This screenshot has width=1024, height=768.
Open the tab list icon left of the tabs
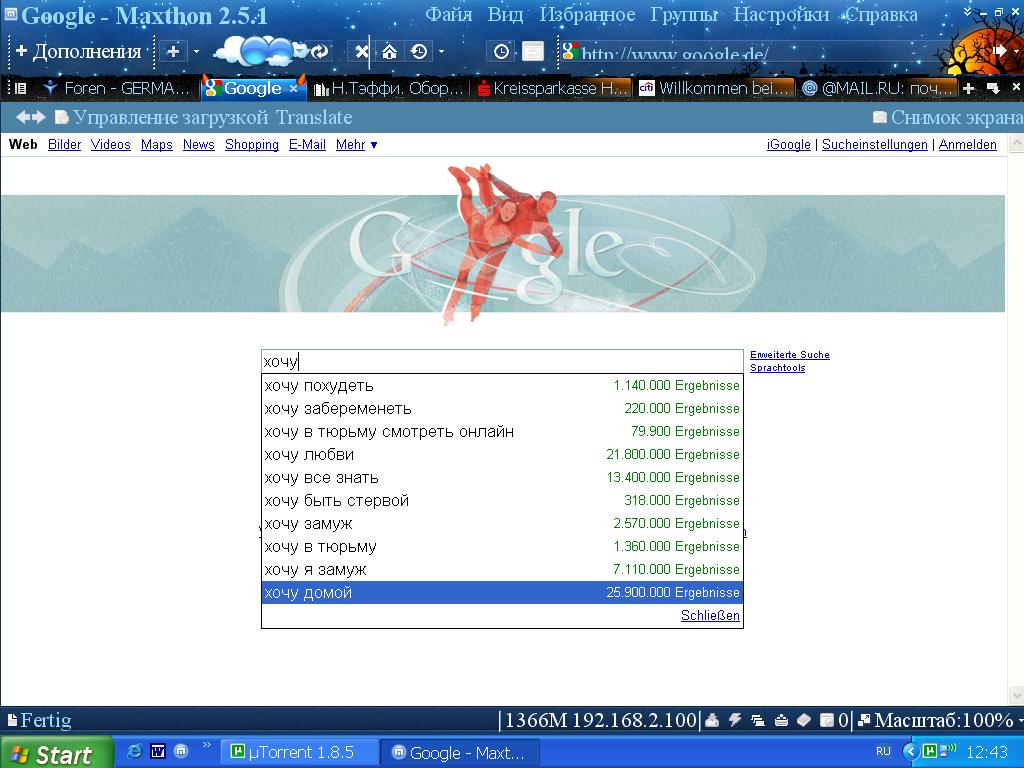[x=20, y=88]
